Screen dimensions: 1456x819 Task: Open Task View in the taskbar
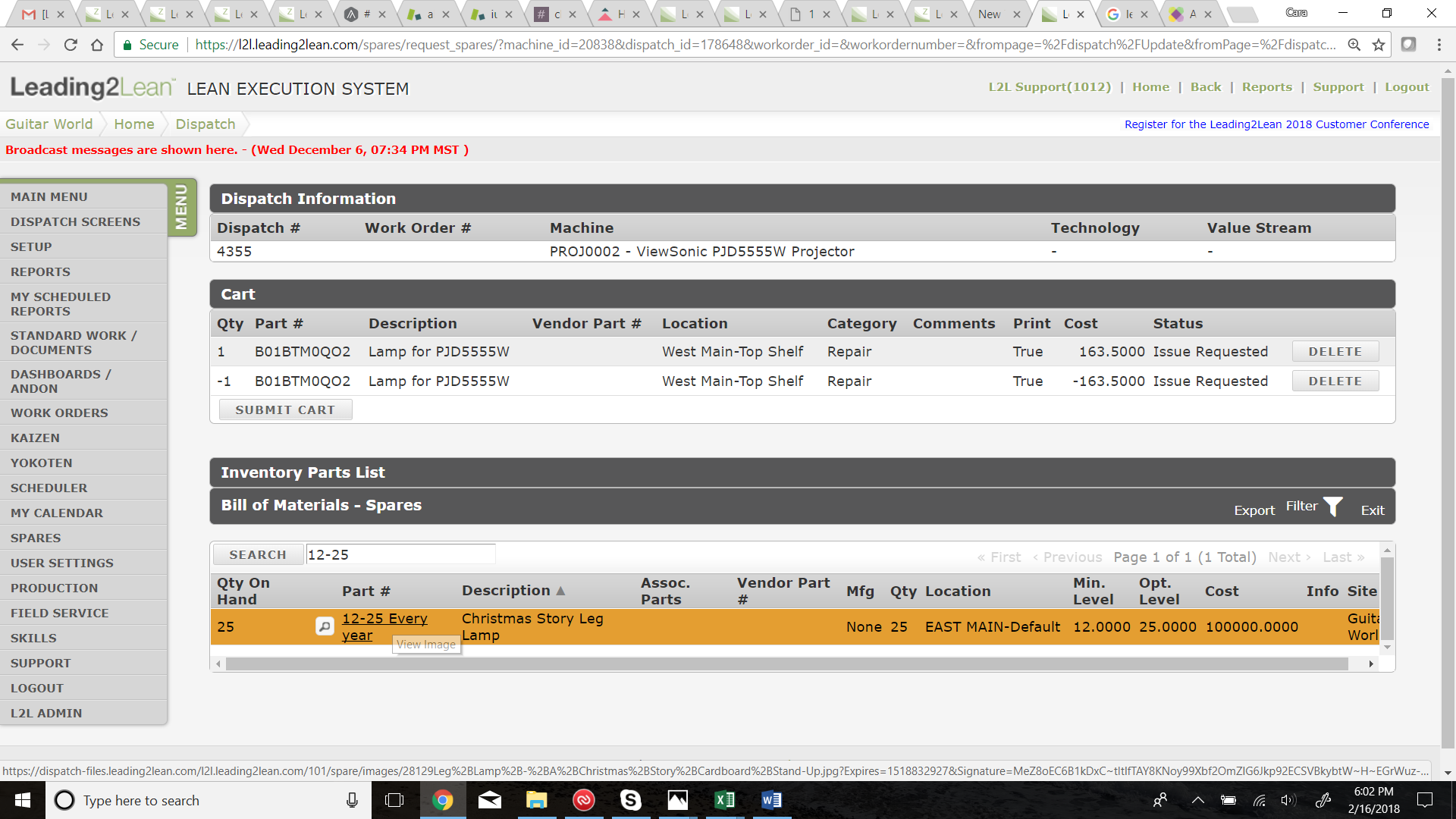point(394,800)
